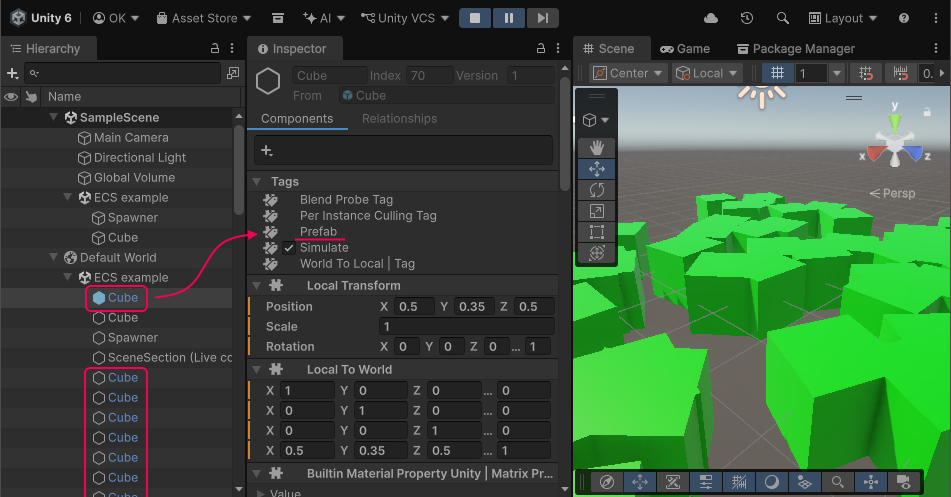951x497 pixels.
Task: Collapse Builtin Material Property section
Action: coord(257,473)
